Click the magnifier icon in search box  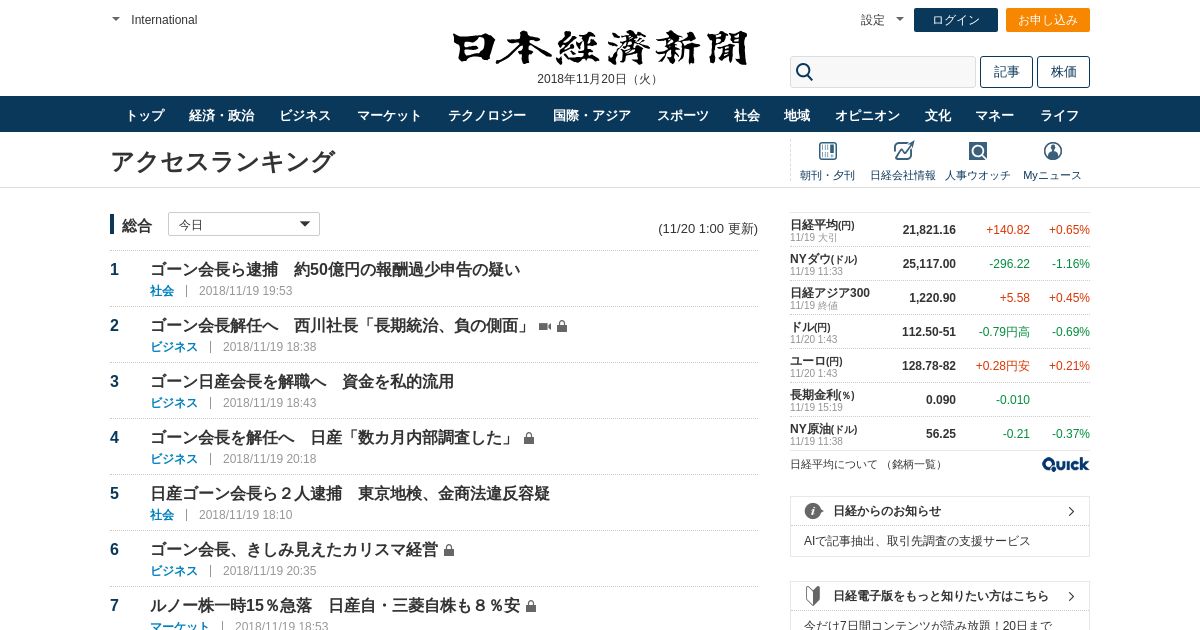(804, 72)
